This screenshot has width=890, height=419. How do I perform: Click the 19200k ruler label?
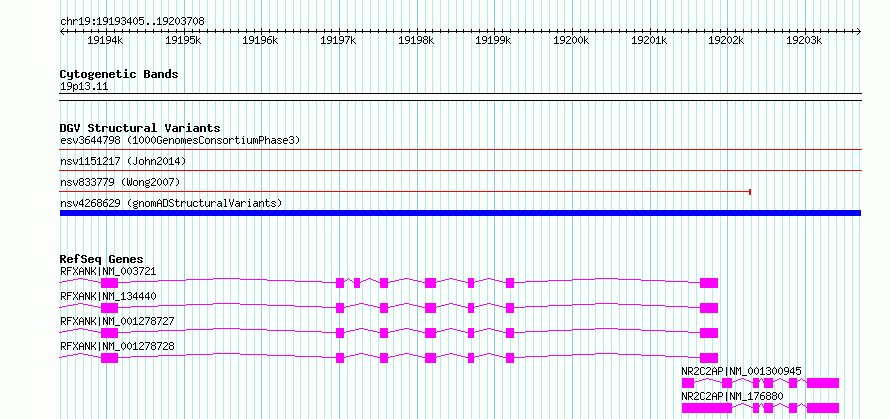(571, 40)
